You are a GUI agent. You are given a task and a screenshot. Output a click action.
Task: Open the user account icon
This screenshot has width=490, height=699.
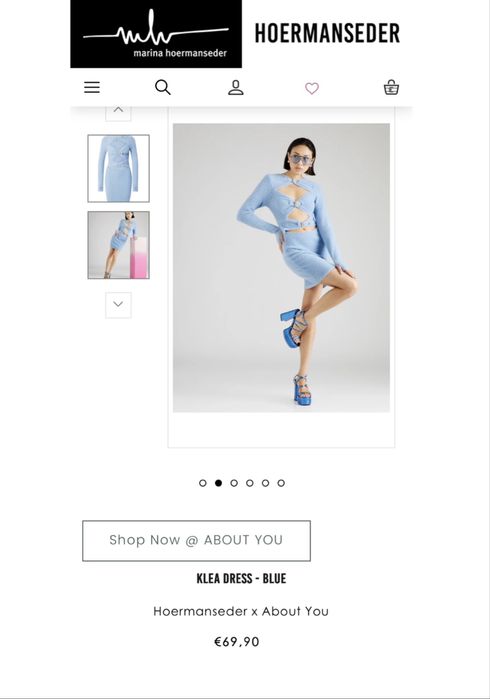coord(236,87)
